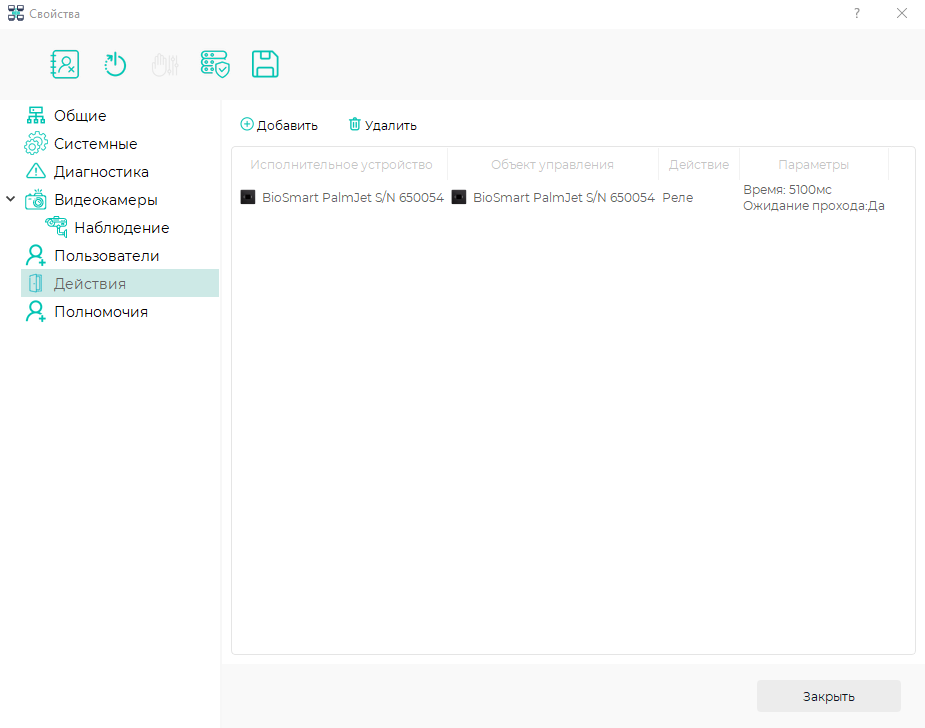Click the Исполнительное устройство column header
Image resolution: width=925 pixels, height=728 pixels.
[341, 165]
